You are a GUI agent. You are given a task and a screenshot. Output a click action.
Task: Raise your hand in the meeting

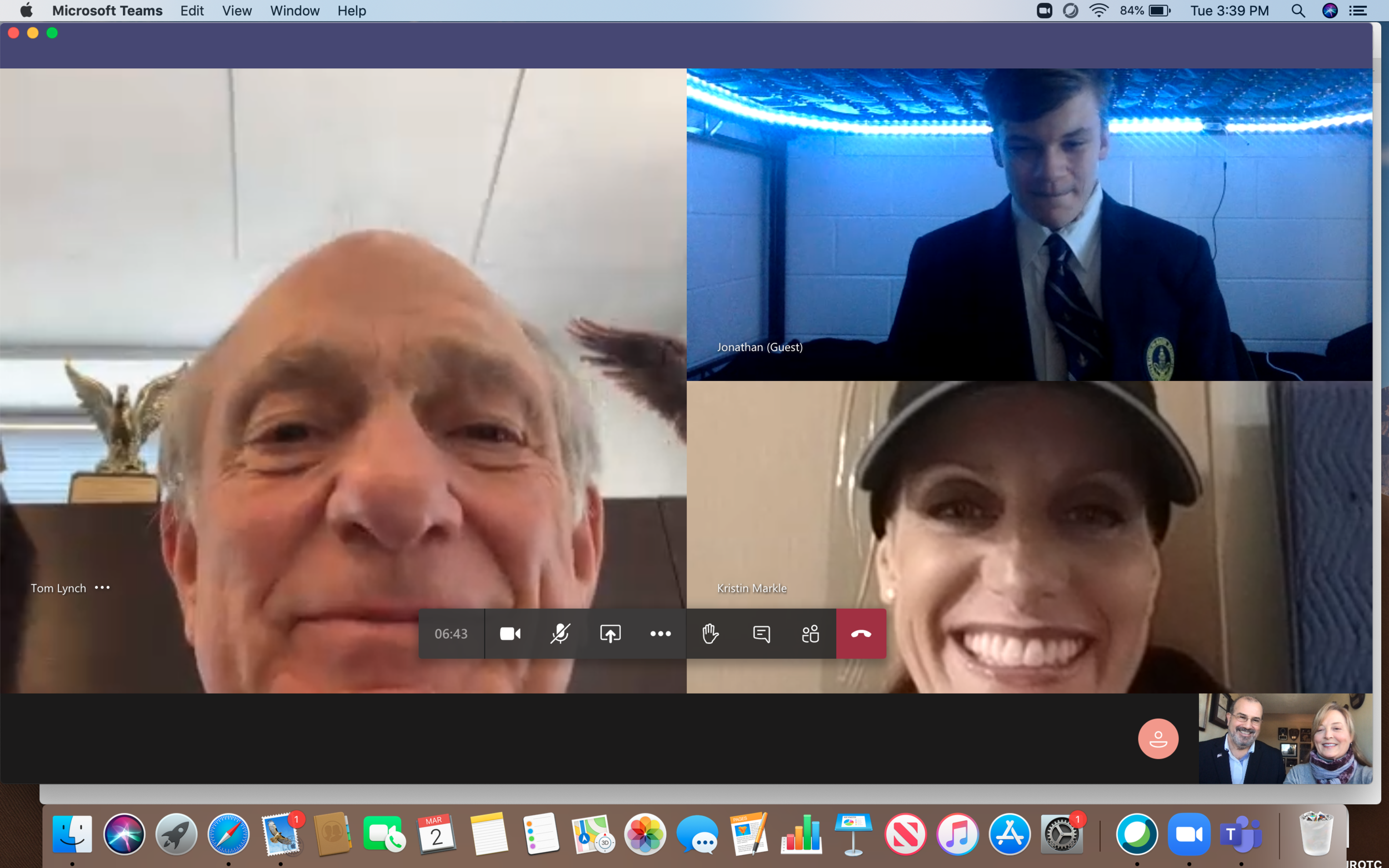[x=710, y=634]
